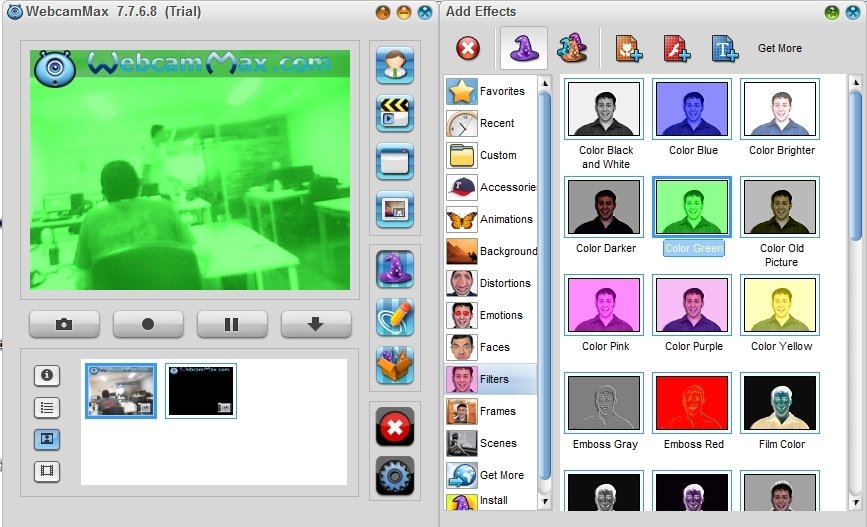Apply the Color Yellow filter
Image resolution: width=867 pixels, height=527 pixels.
pos(780,305)
